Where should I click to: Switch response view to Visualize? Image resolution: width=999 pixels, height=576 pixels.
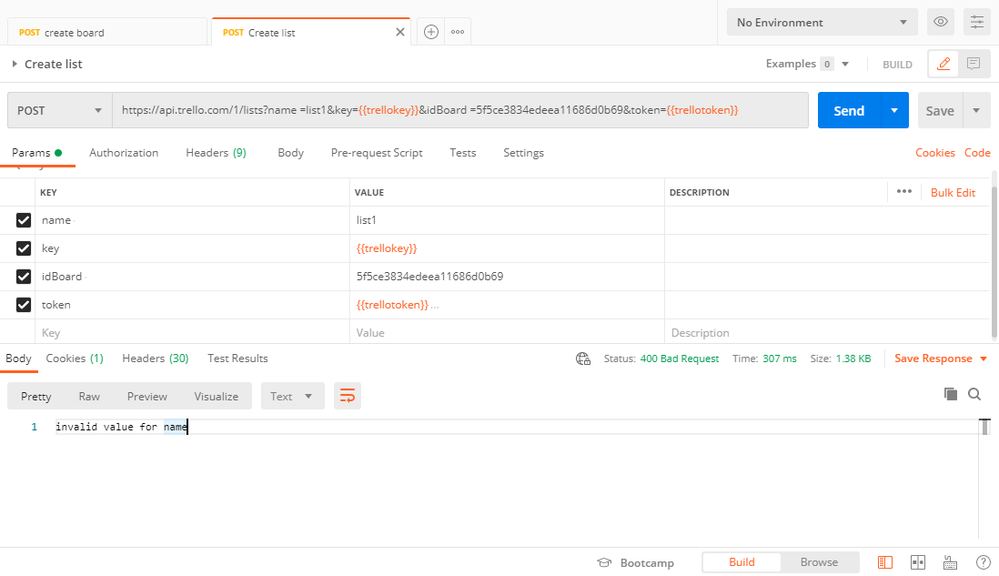[216, 396]
